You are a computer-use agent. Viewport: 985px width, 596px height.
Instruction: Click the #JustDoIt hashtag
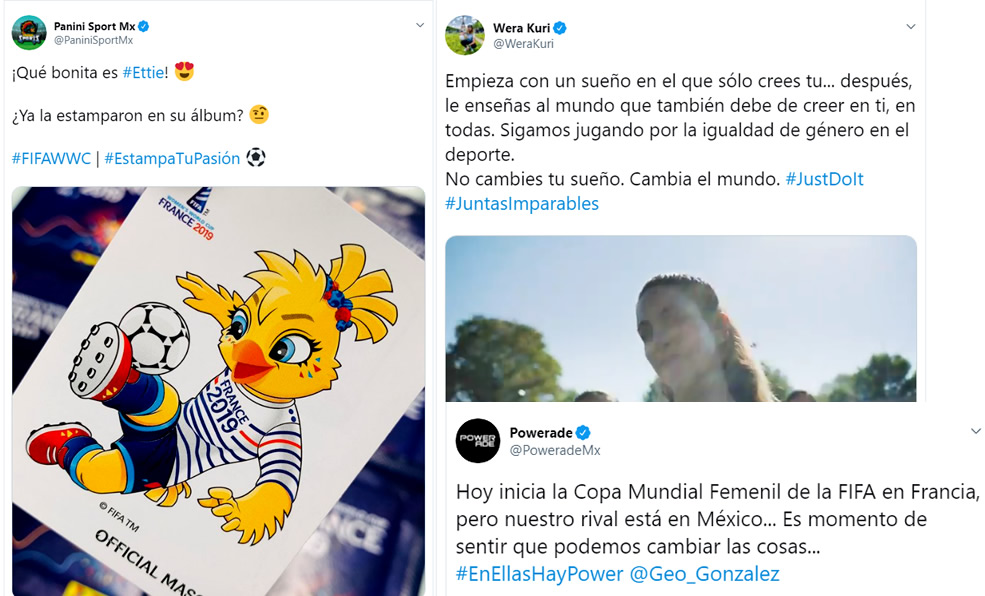[x=824, y=179]
